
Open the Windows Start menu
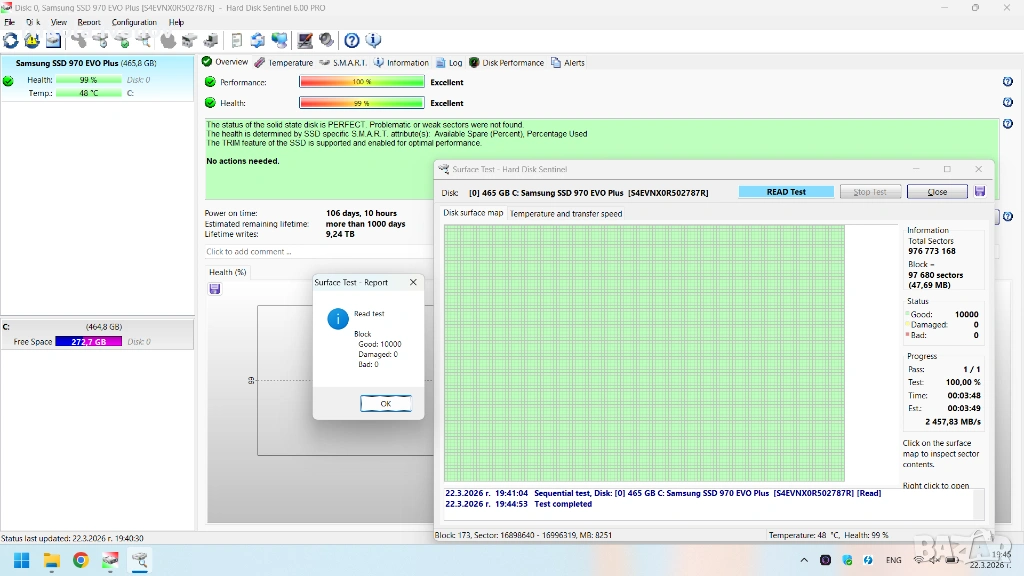(x=21, y=560)
